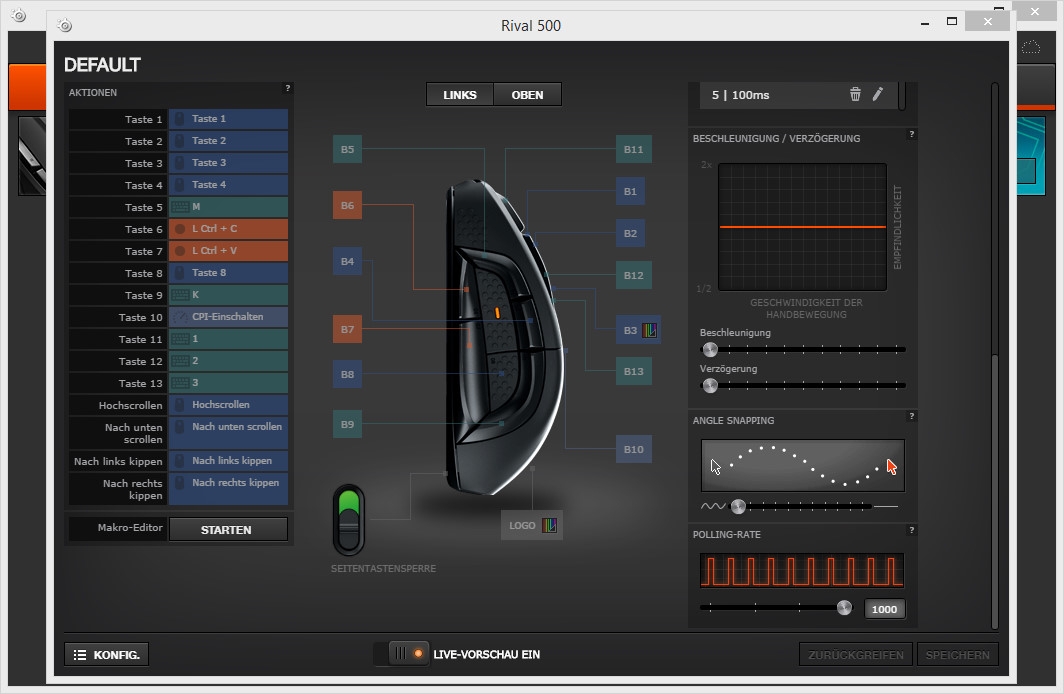This screenshot has height=694, width=1064.
Task: Open Taste 6 assignment L Ctrl + C
Action: pyautogui.click(x=229, y=229)
